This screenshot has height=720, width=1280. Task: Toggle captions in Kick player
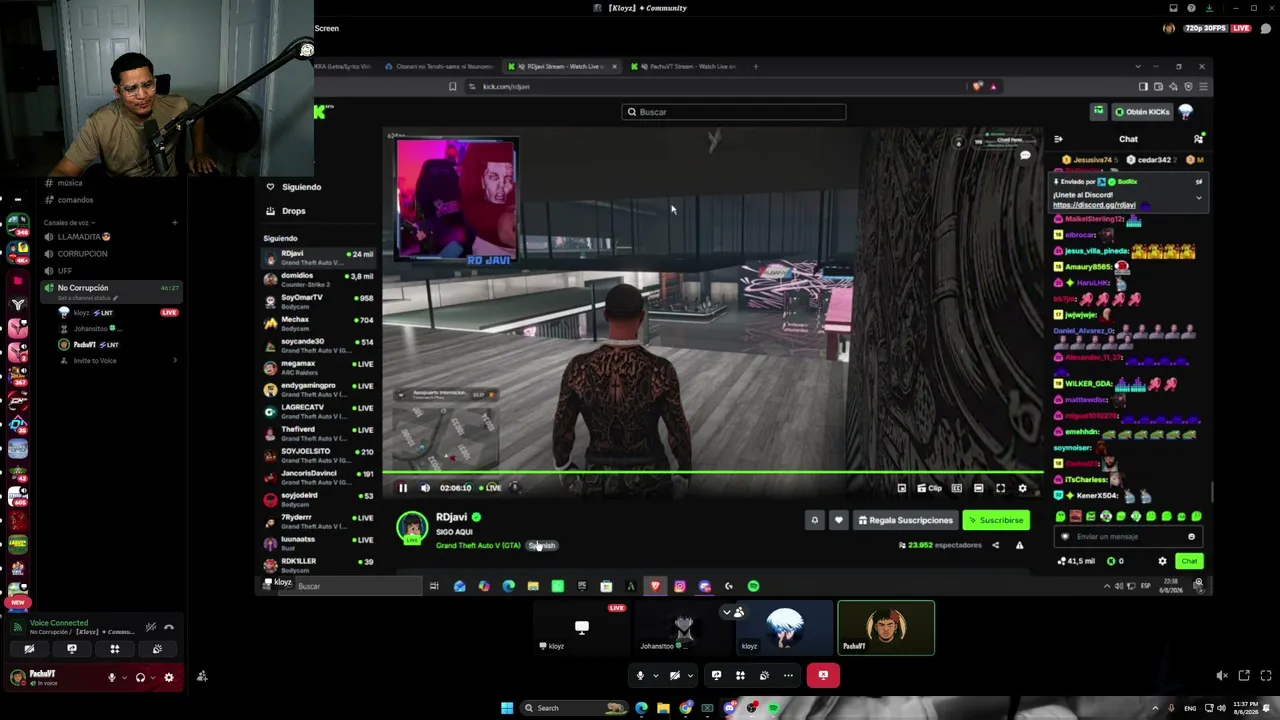pos(957,488)
